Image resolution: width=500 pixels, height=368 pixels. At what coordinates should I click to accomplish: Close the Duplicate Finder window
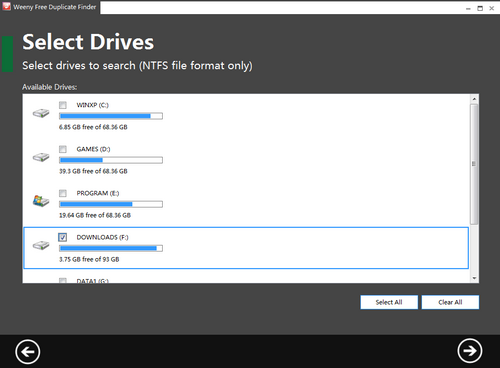click(x=492, y=8)
